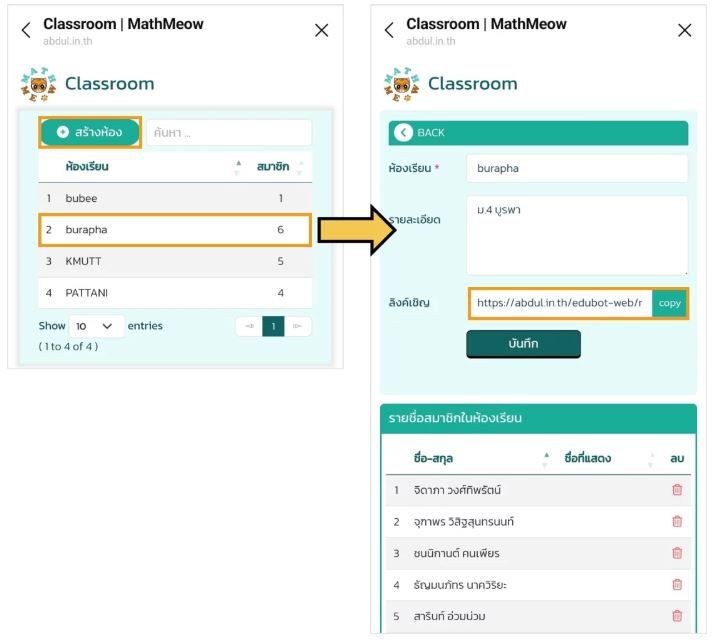Click back chevron in right Classroom panel header
Viewport: 715px width, 642px height.
(389, 31)
